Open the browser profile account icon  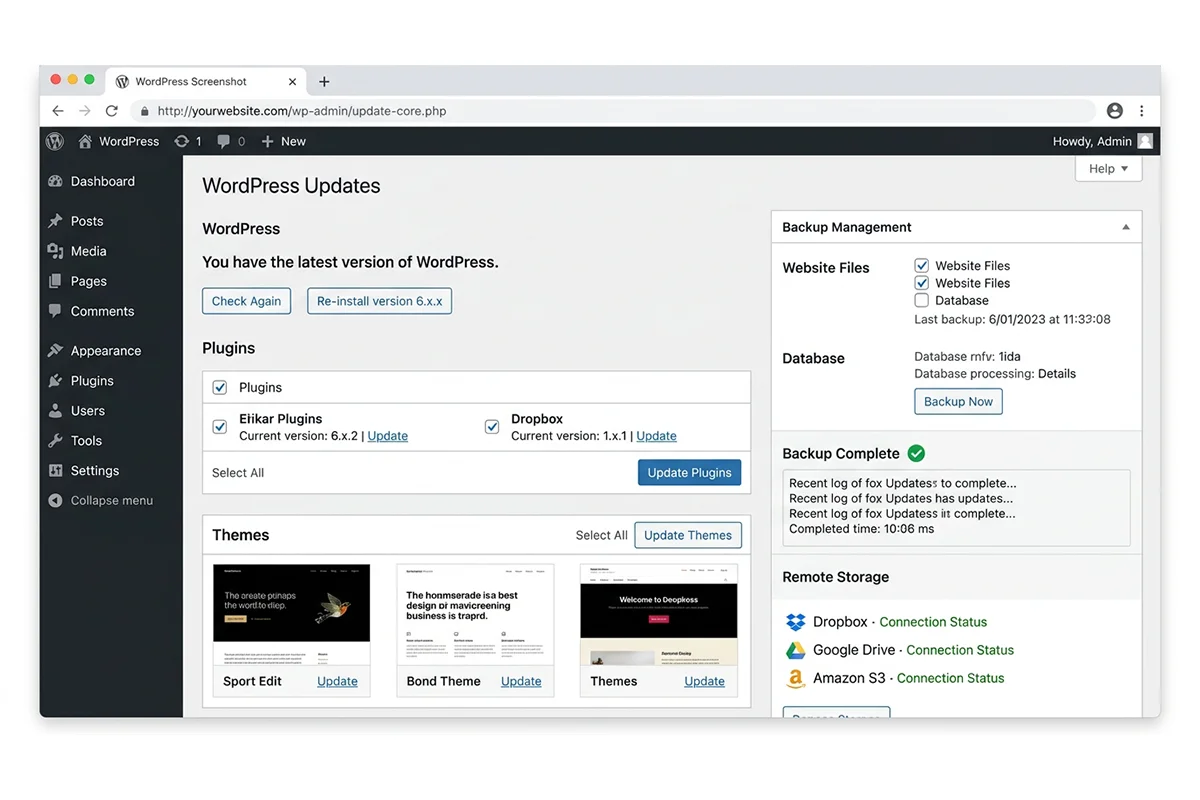1115,111
